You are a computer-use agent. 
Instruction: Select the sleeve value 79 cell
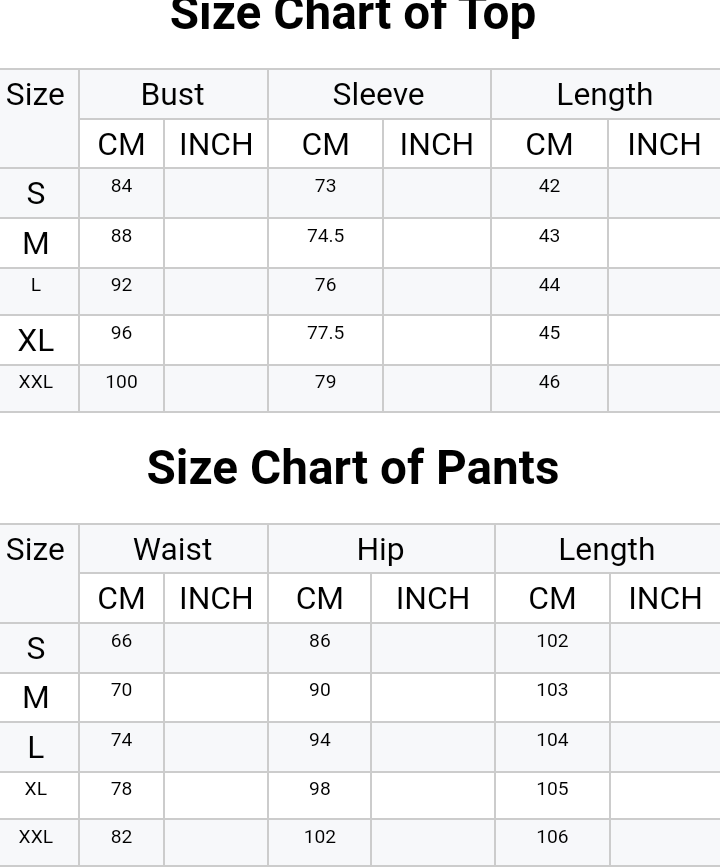[325, 382]
